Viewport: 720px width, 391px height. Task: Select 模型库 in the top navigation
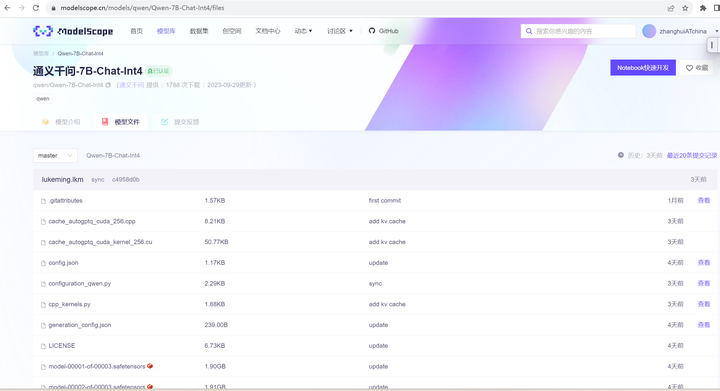(x=166, y=31)
